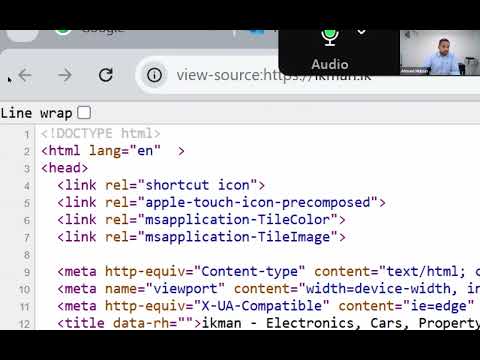The height and width of the screenshot is (360, 480).
Task: Click the "apple-touch-icon-precomposed" value
Action: tap(258, 202)
